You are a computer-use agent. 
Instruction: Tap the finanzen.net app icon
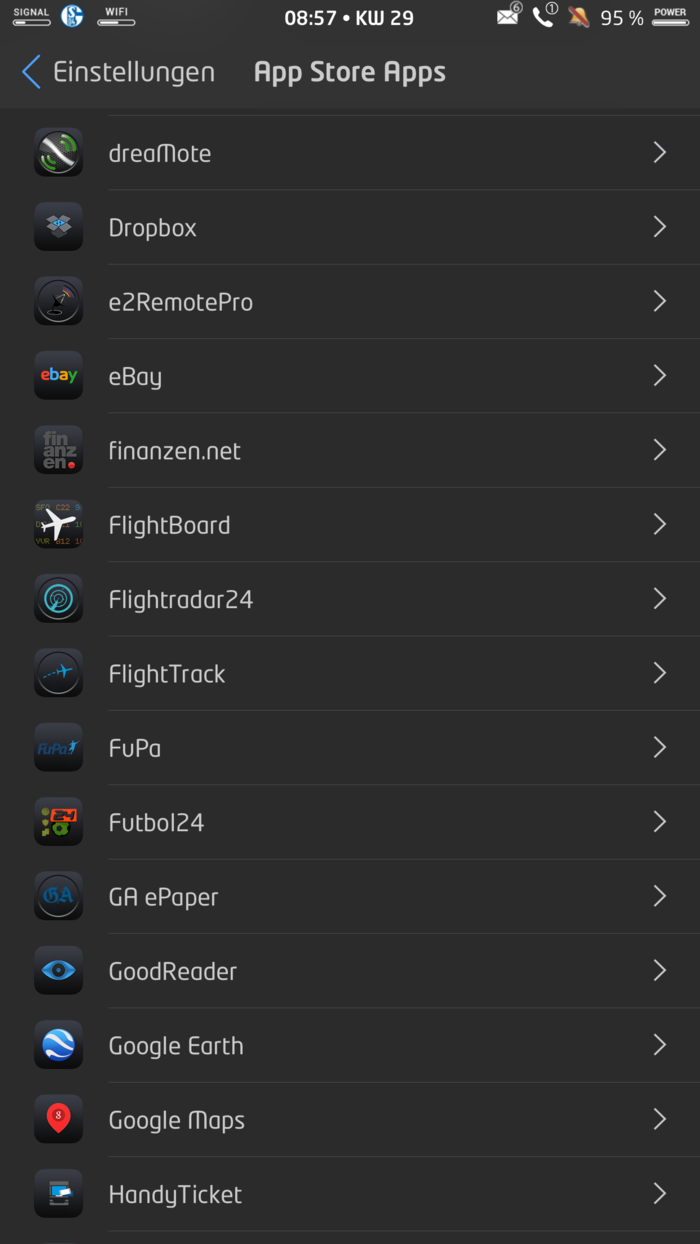pyautogui.click(x=58, y=450)
